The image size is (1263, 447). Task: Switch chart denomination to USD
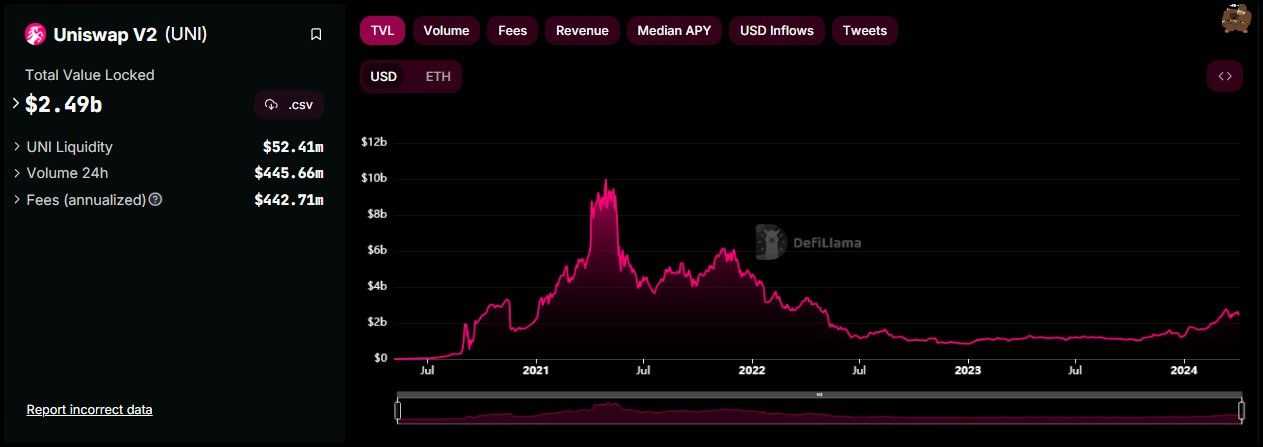pyautogui.click(x=384, y=76)
